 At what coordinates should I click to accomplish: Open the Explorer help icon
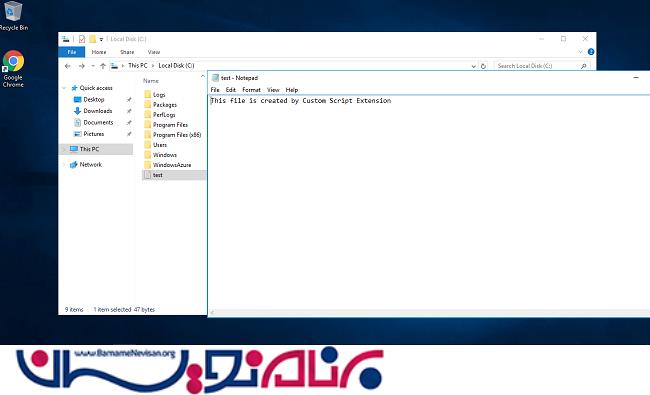(x=591, y=52)
